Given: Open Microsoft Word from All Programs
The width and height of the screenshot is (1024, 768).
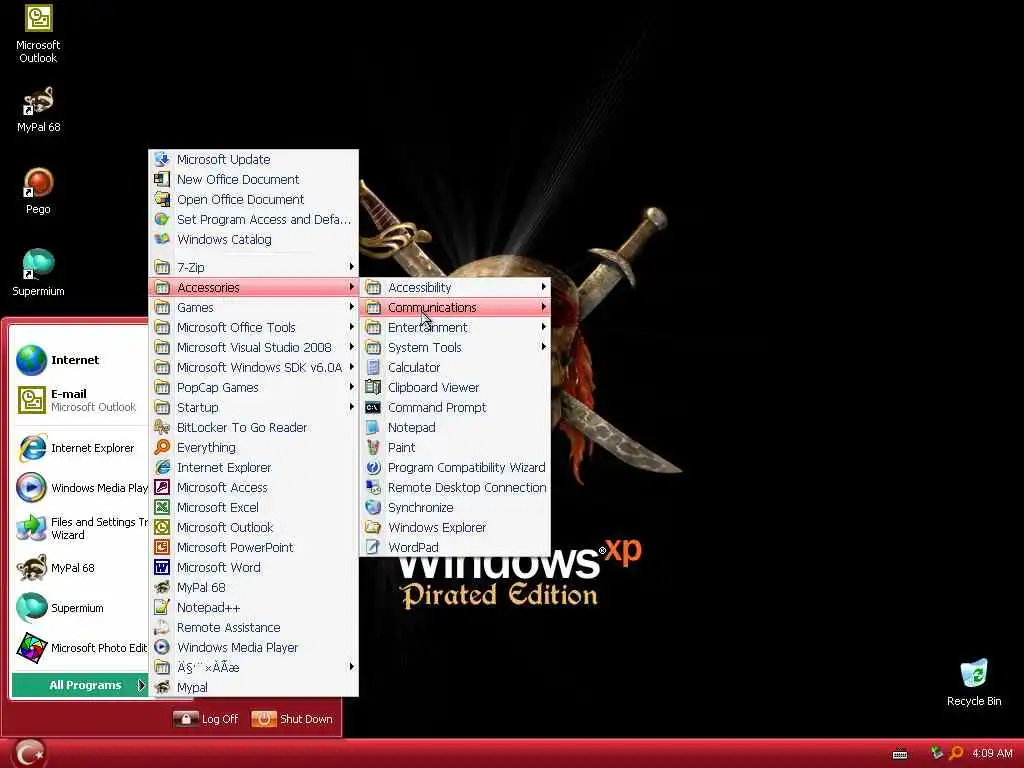Looking at the screenshot, I should [253, 568].
